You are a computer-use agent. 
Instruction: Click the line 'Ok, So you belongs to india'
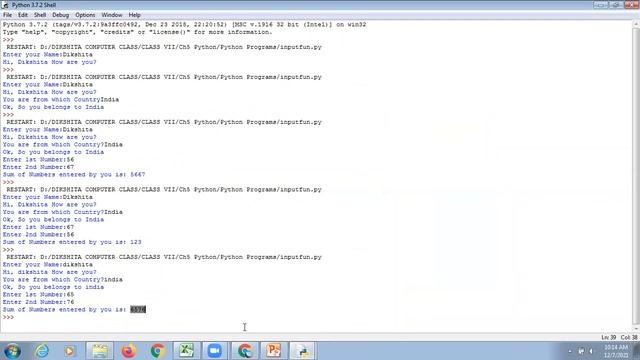click(53, 287)
